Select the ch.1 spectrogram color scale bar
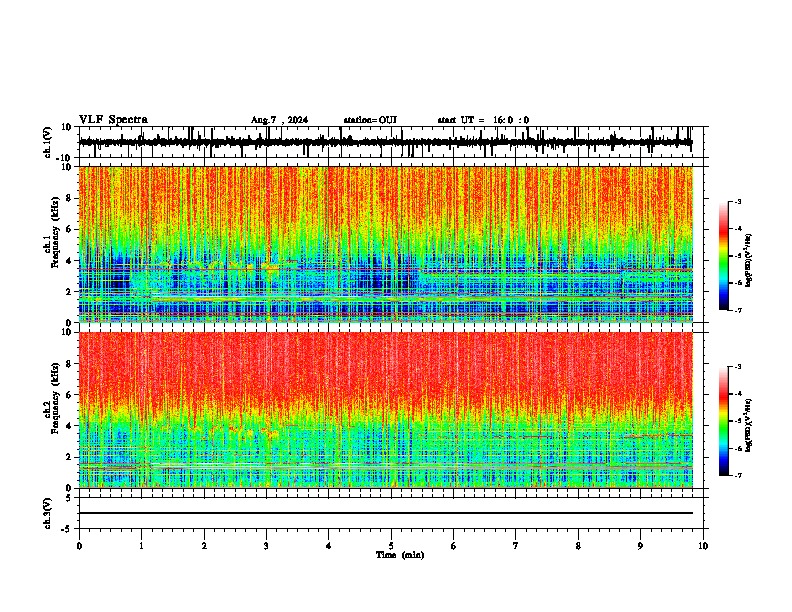792x612 pixels. pyautogui.click(x=723, y=256)
